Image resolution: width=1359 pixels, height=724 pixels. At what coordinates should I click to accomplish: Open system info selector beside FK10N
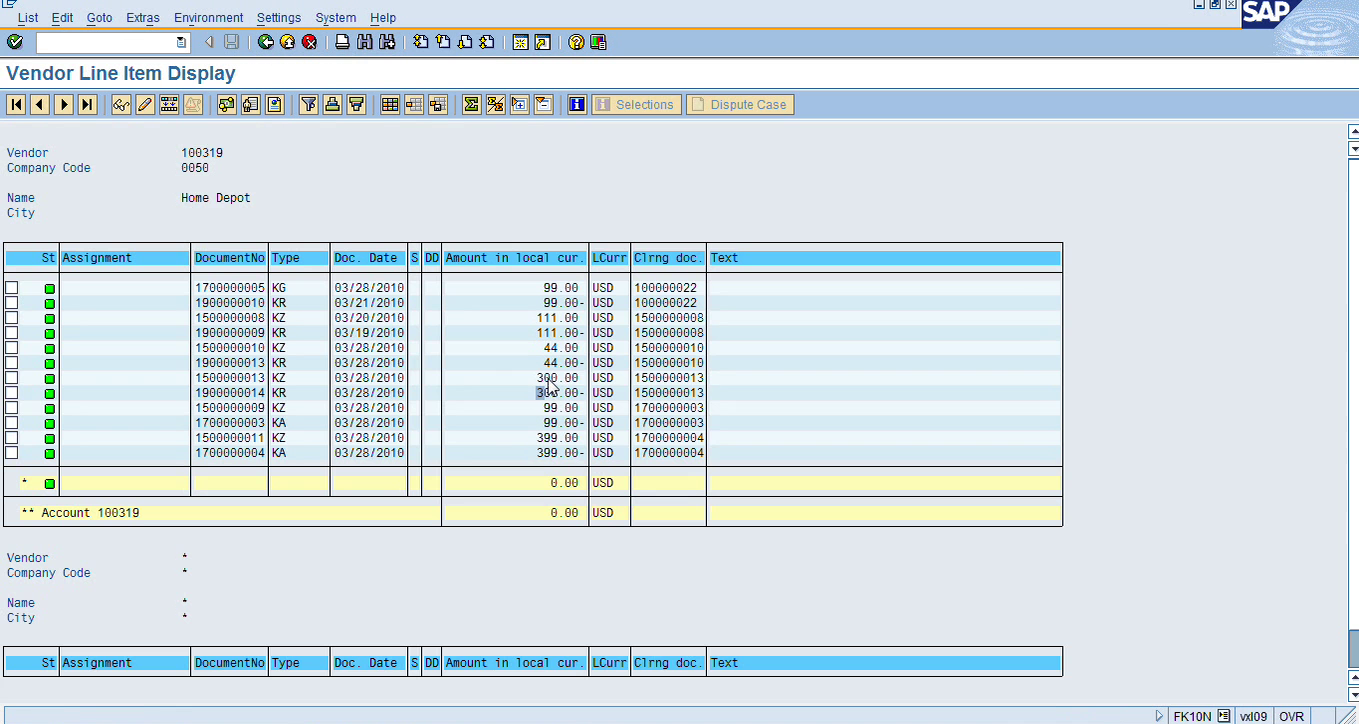pyautogui.click(x=1224, y=716)
